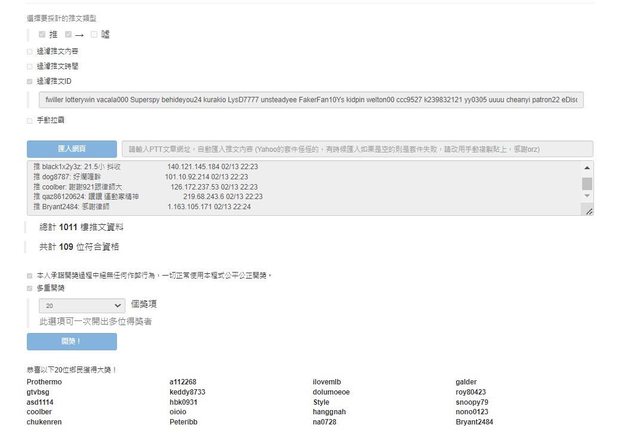
Task: Click the text area resize handle
Action: [588, 211]
